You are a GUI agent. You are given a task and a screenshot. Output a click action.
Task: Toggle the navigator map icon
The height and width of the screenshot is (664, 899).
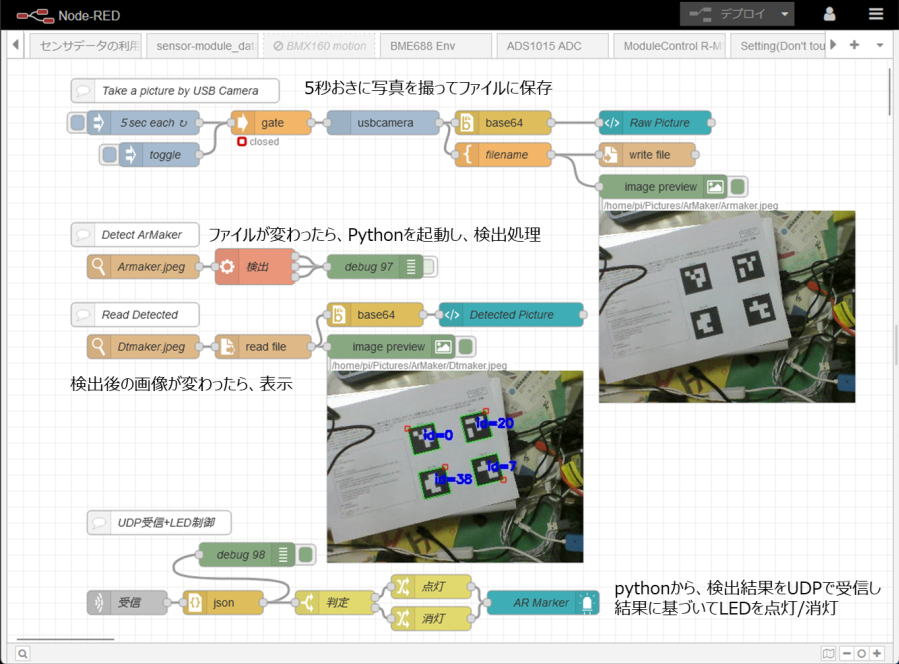pos(828,653)
